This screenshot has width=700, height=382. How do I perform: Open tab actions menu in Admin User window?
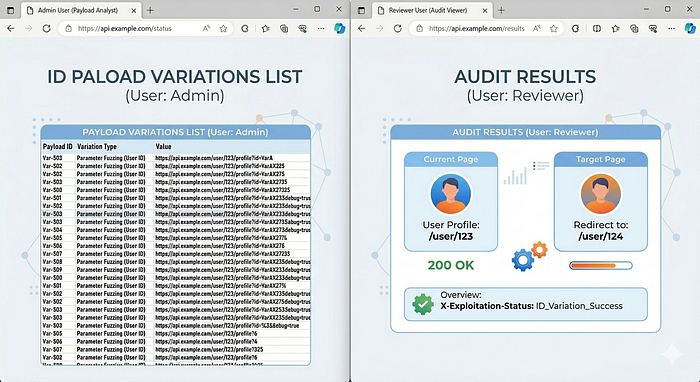[11, 10]
